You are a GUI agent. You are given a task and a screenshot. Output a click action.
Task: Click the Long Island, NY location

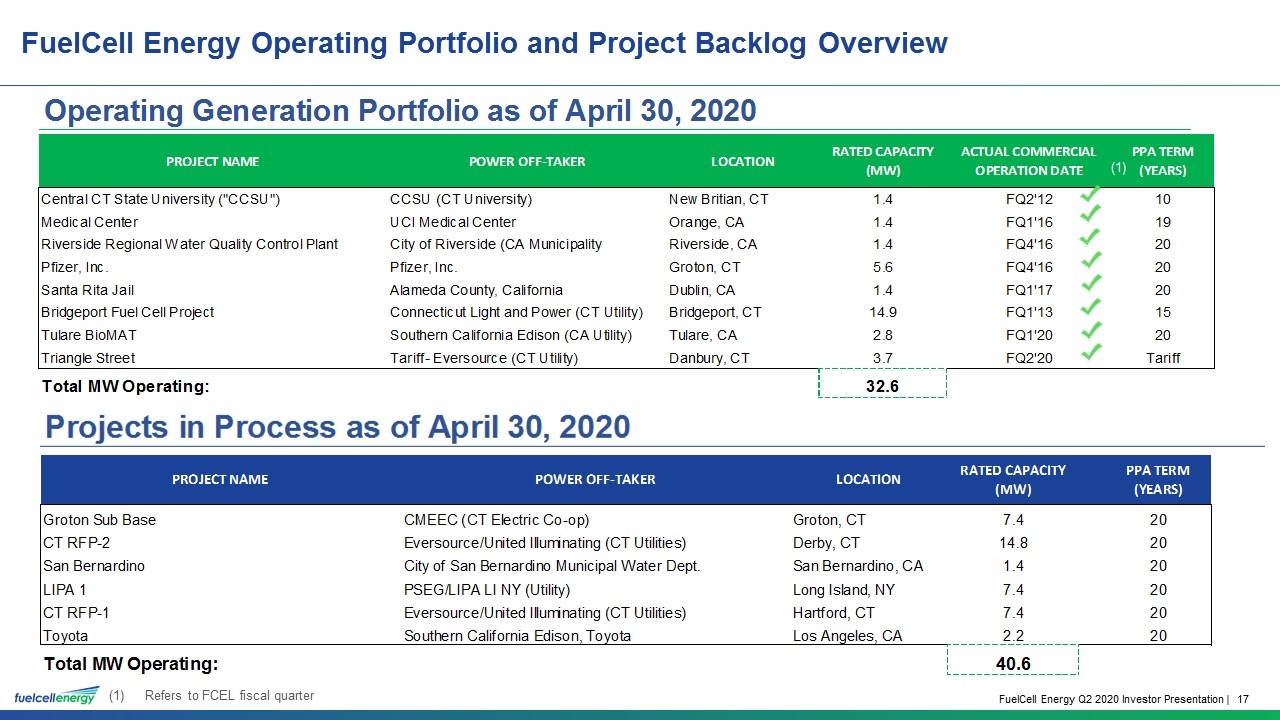click(x=844, y=590)
